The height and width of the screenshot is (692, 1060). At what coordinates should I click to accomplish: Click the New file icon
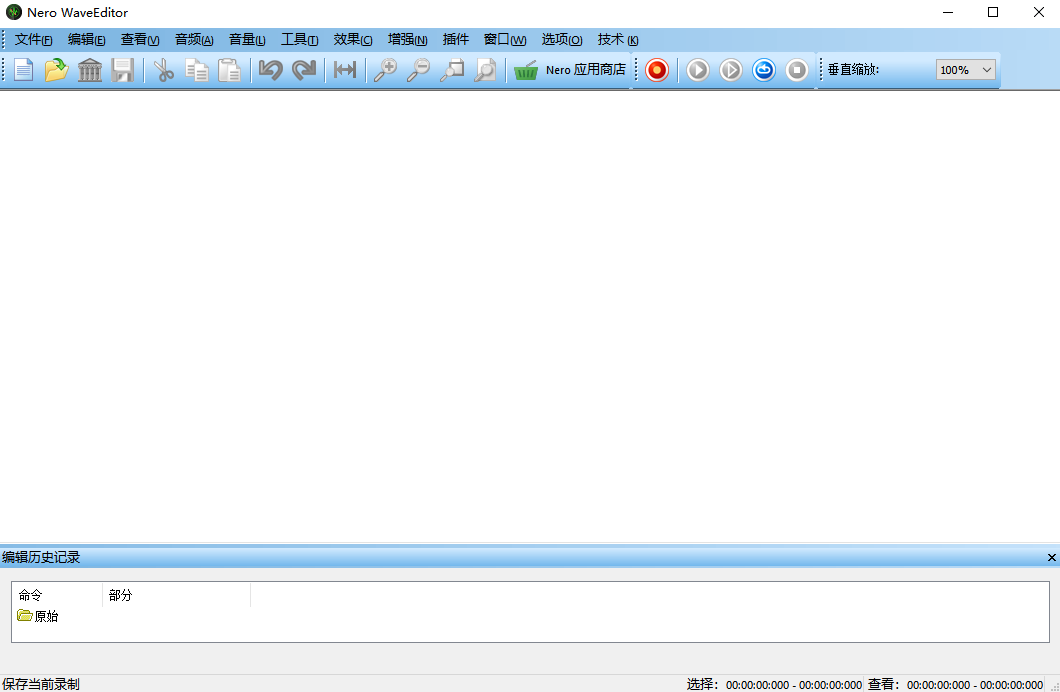pos(24,70)
